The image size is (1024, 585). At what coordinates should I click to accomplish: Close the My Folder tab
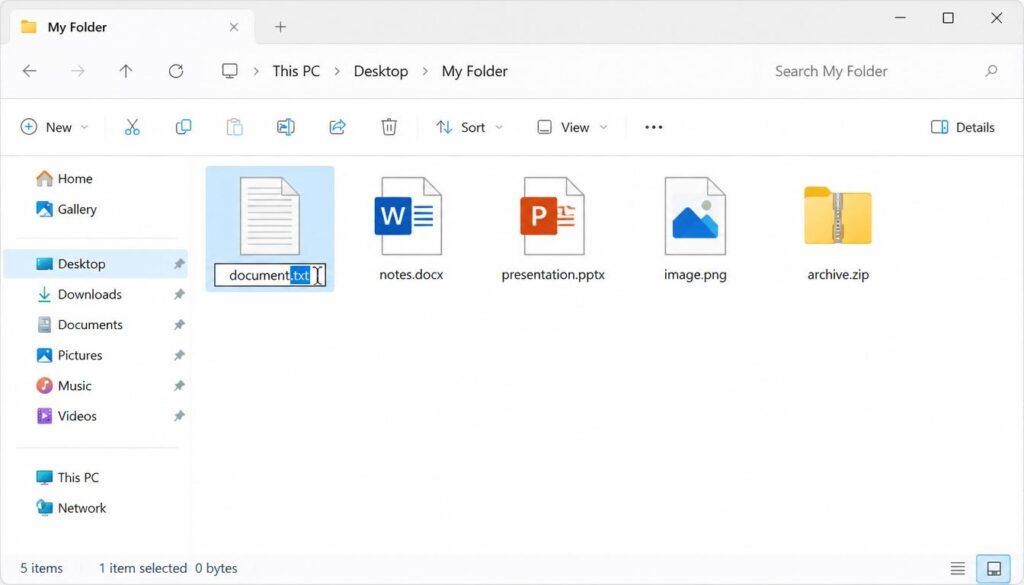(234, 27)
